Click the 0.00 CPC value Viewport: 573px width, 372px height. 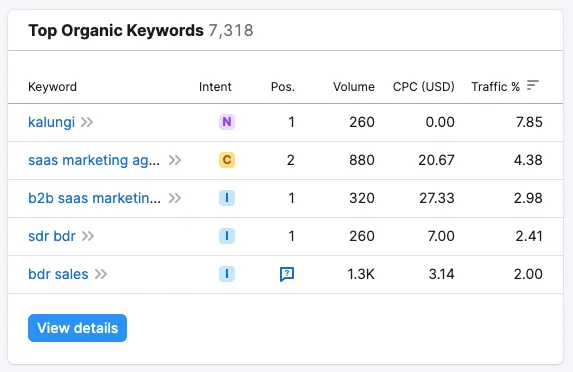[x=440, y=122]
